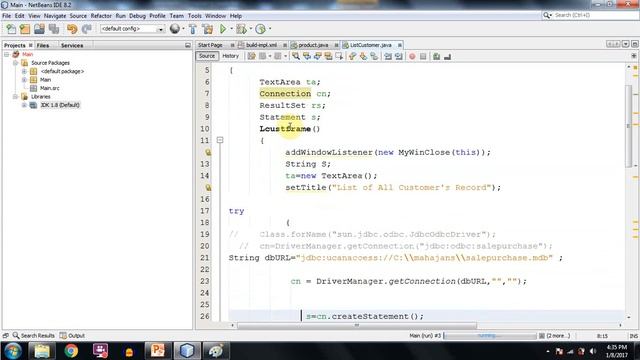Click the Uncomment editor toolbar icon
The width and height of the screenshot is (640, 360).
pyautogui.click(x=447, y=56)
